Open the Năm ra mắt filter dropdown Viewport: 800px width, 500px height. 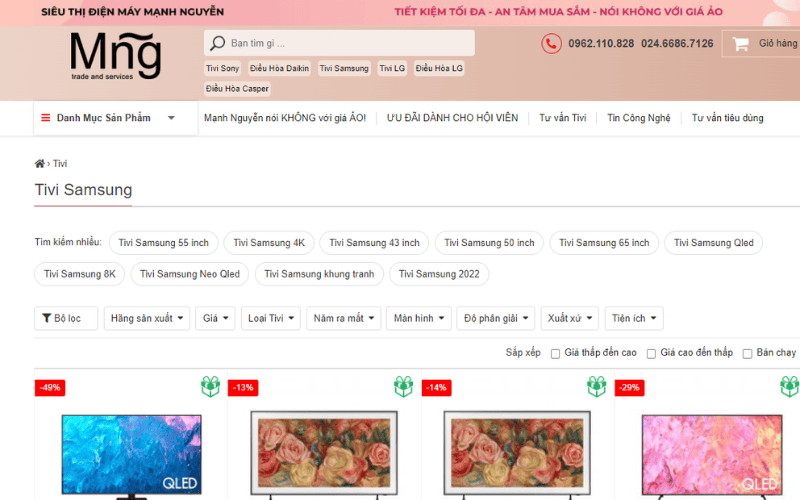tap(344, 318)
